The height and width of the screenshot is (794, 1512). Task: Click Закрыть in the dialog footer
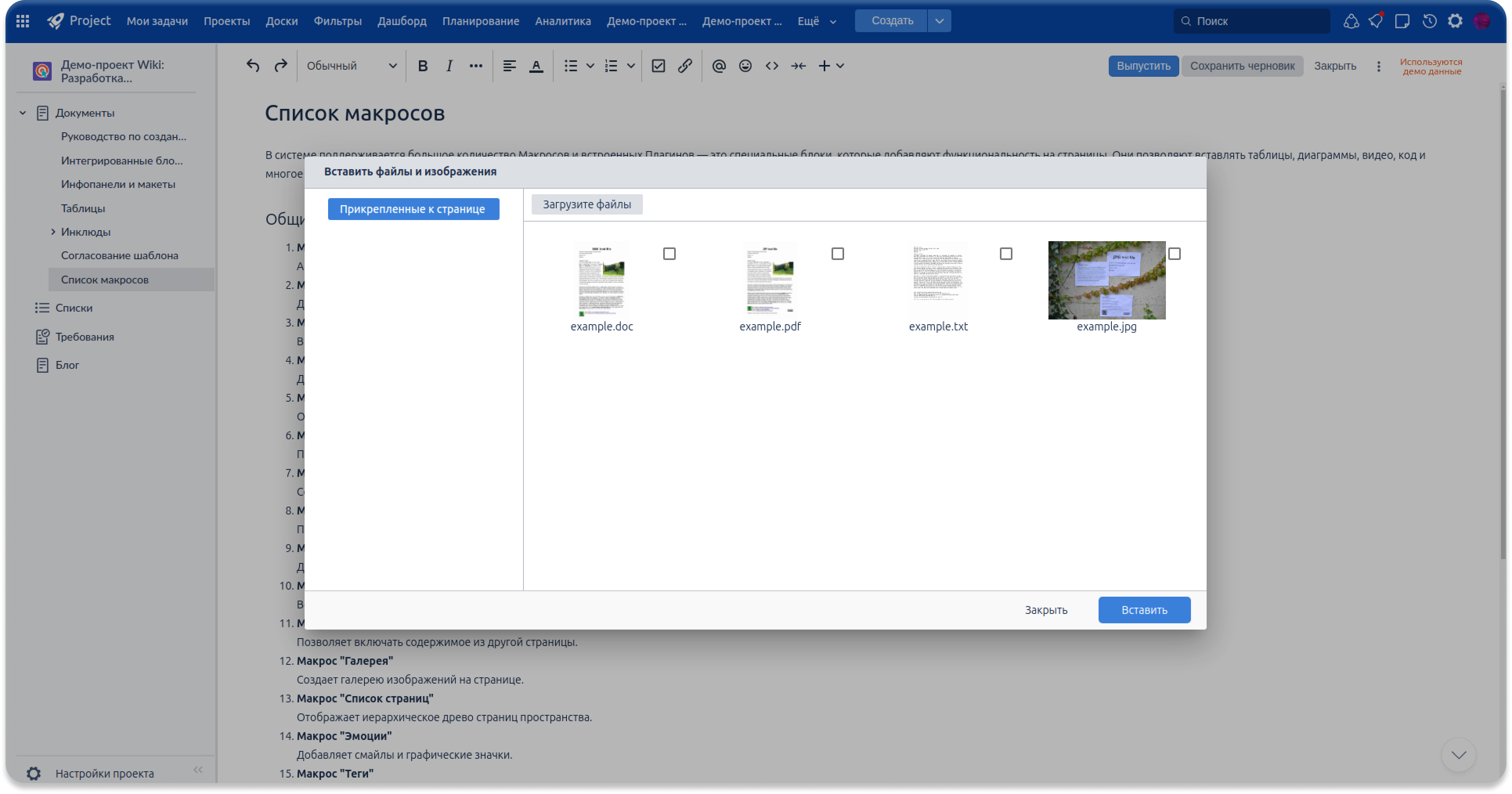pos(1046,610)
